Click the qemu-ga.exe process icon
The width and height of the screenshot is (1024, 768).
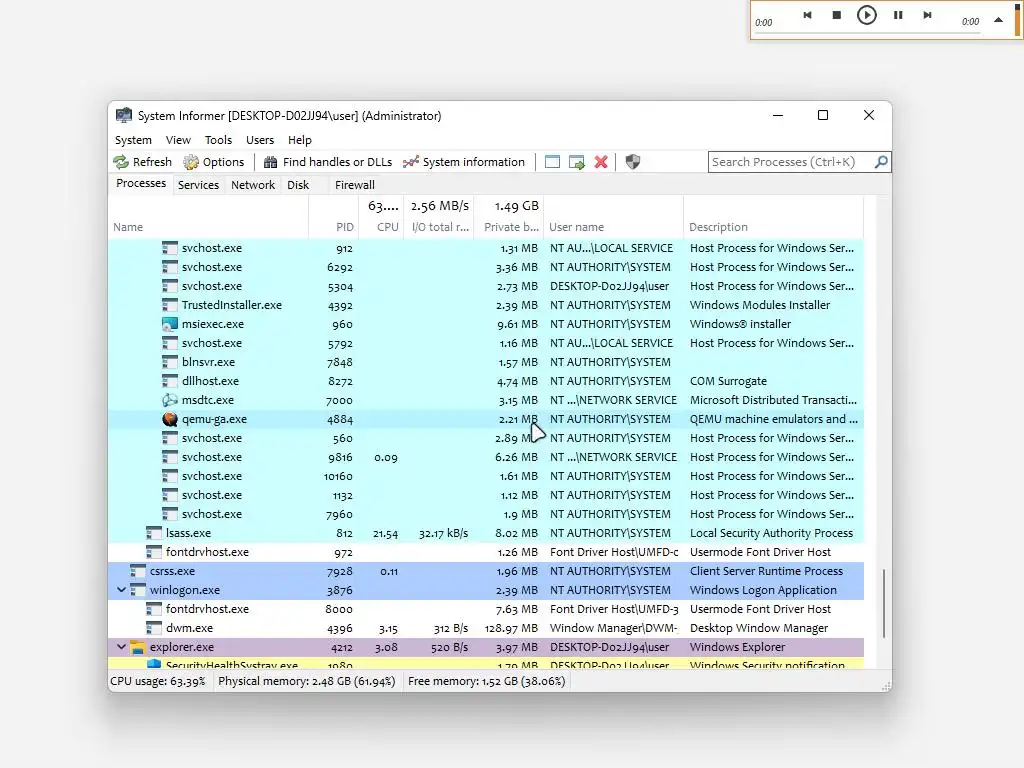point(170,419)
